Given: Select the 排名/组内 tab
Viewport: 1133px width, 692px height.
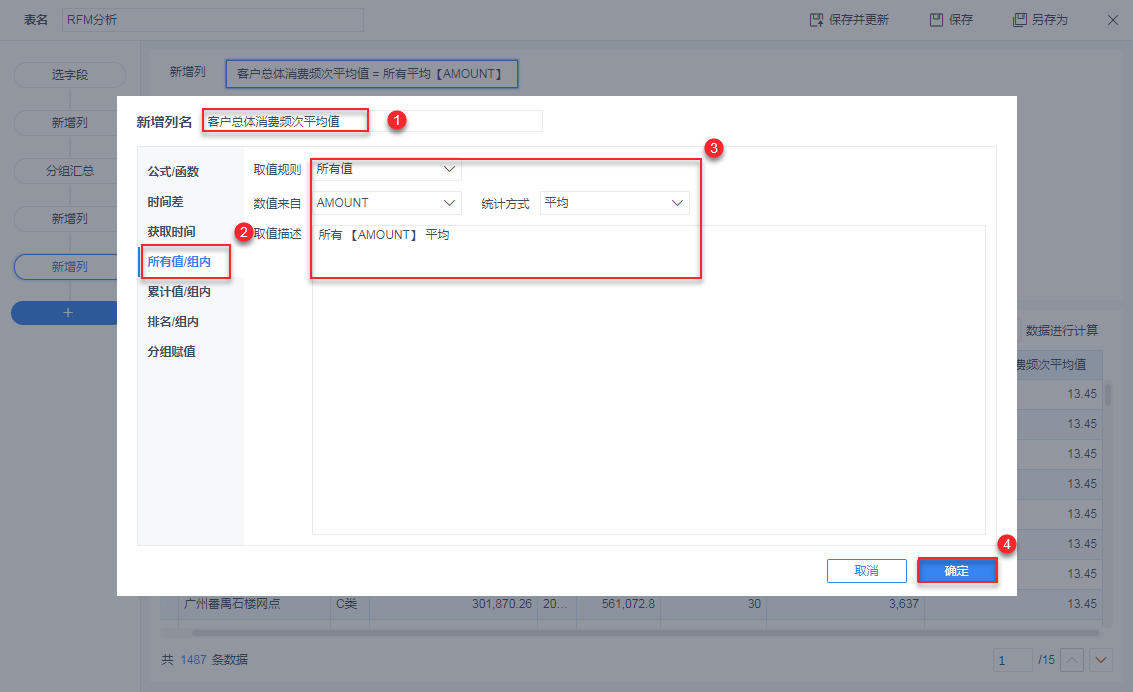Looking at the screenshot, I should [173, 321].
